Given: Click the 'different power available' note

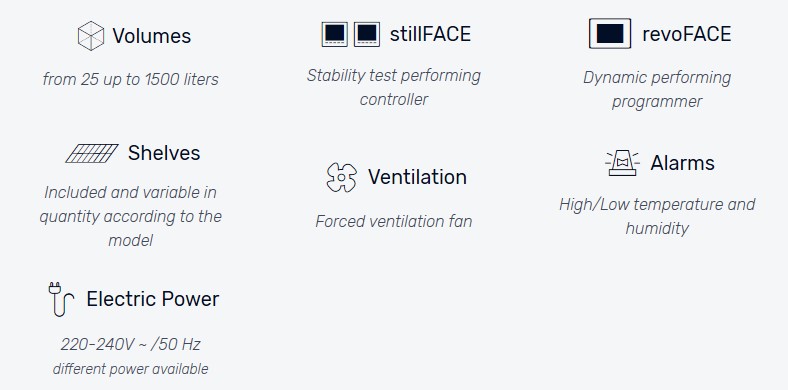Looking at the screenshot, I should 131,369.
